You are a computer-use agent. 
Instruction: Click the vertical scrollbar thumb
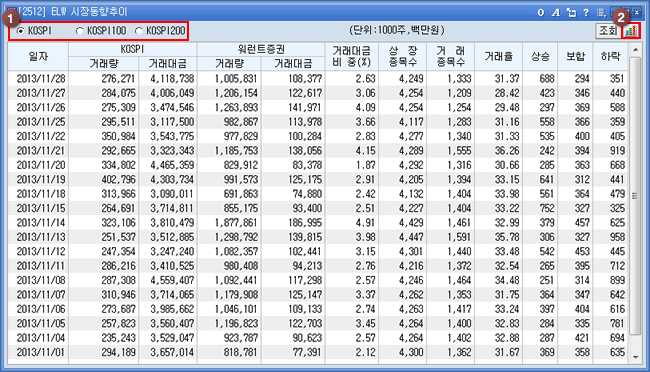tap(635, 196)
